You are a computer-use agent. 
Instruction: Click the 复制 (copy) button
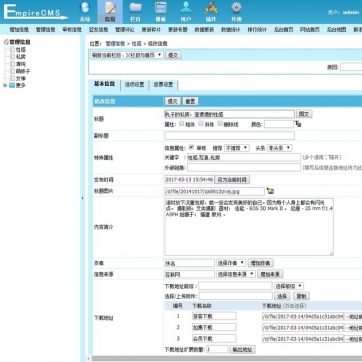[301, 296]
